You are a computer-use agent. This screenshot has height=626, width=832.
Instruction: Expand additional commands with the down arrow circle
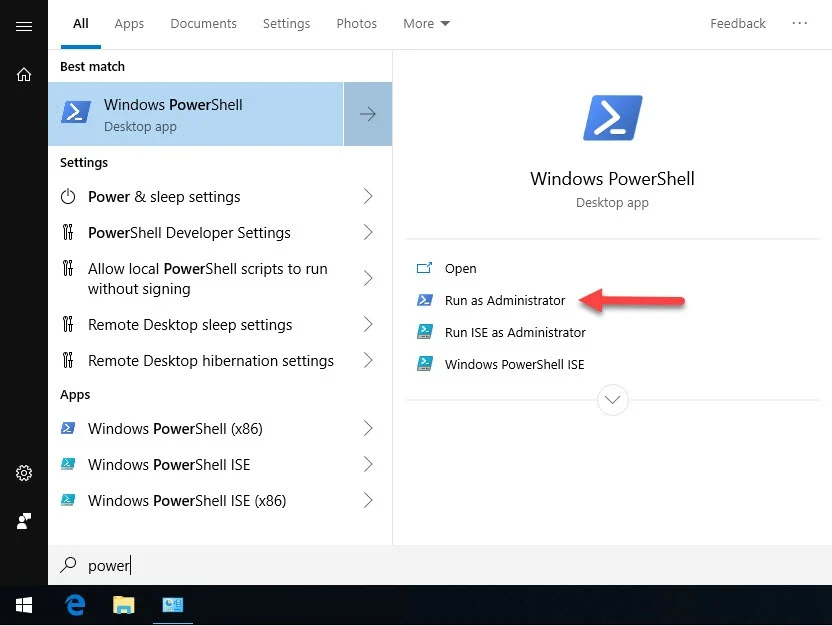(612, 399)
